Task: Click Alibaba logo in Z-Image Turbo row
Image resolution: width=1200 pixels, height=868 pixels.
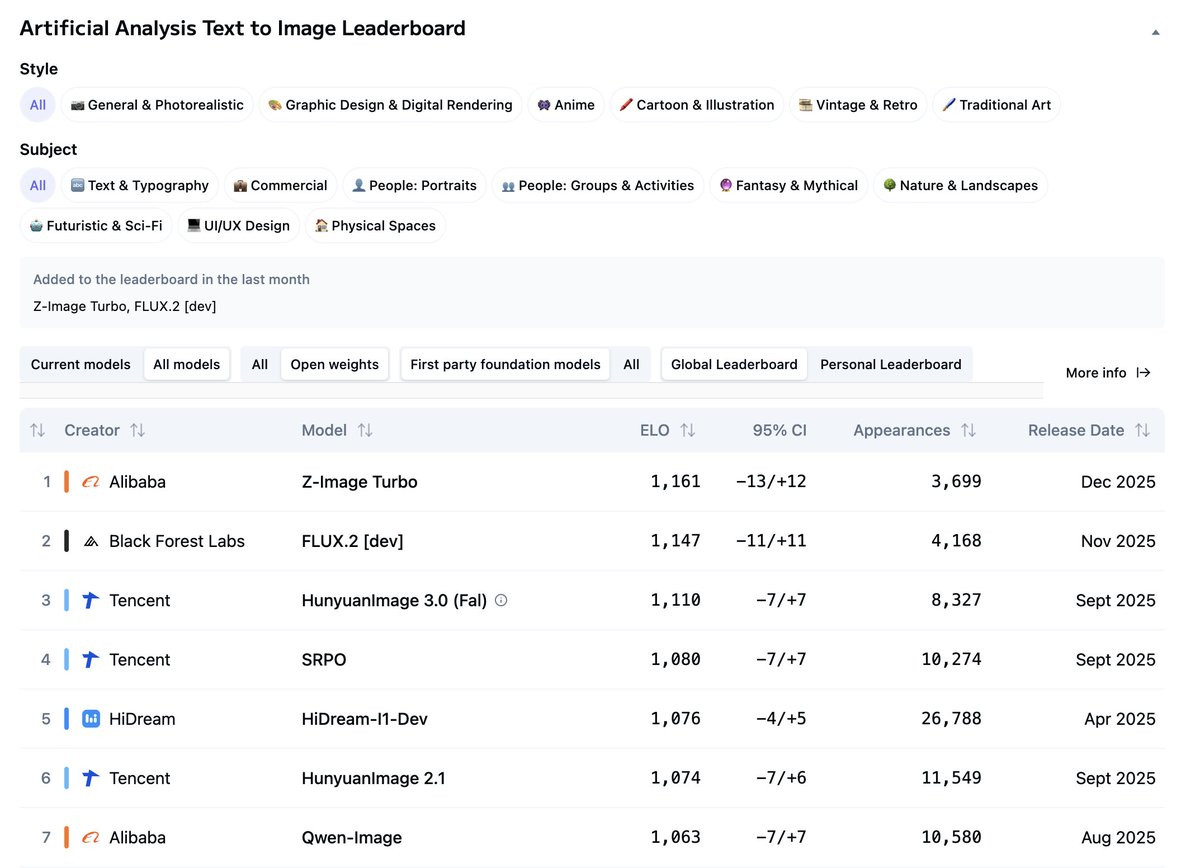Action: pyautogui.click(x=91, y=482)
